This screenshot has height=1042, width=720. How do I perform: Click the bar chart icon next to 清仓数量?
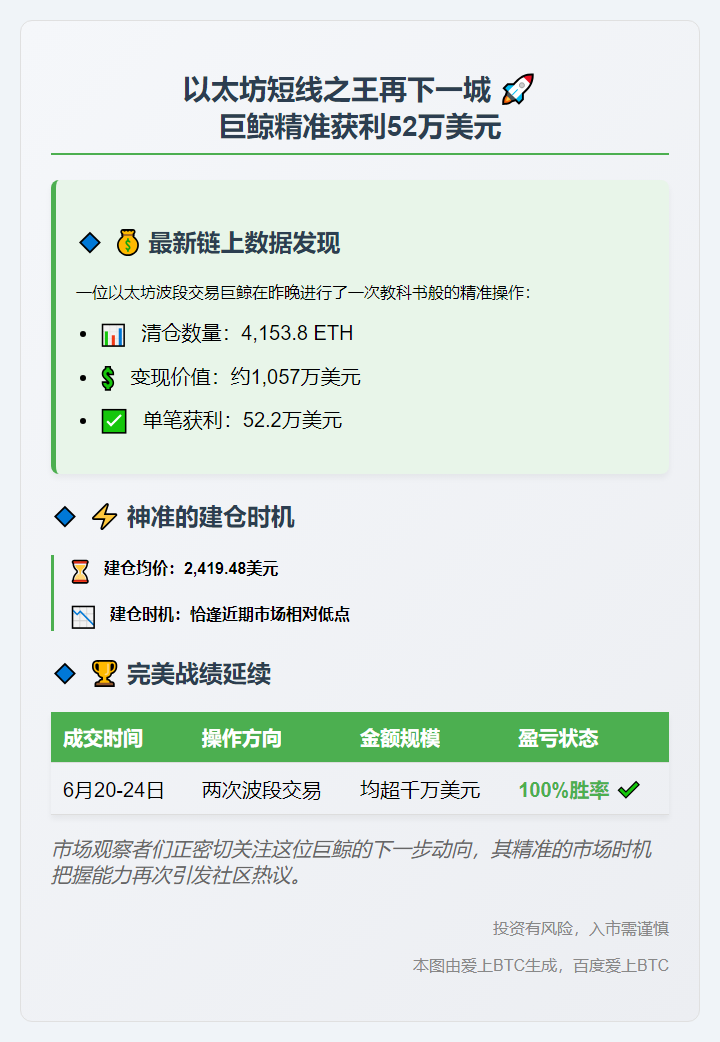coord(113,334)
